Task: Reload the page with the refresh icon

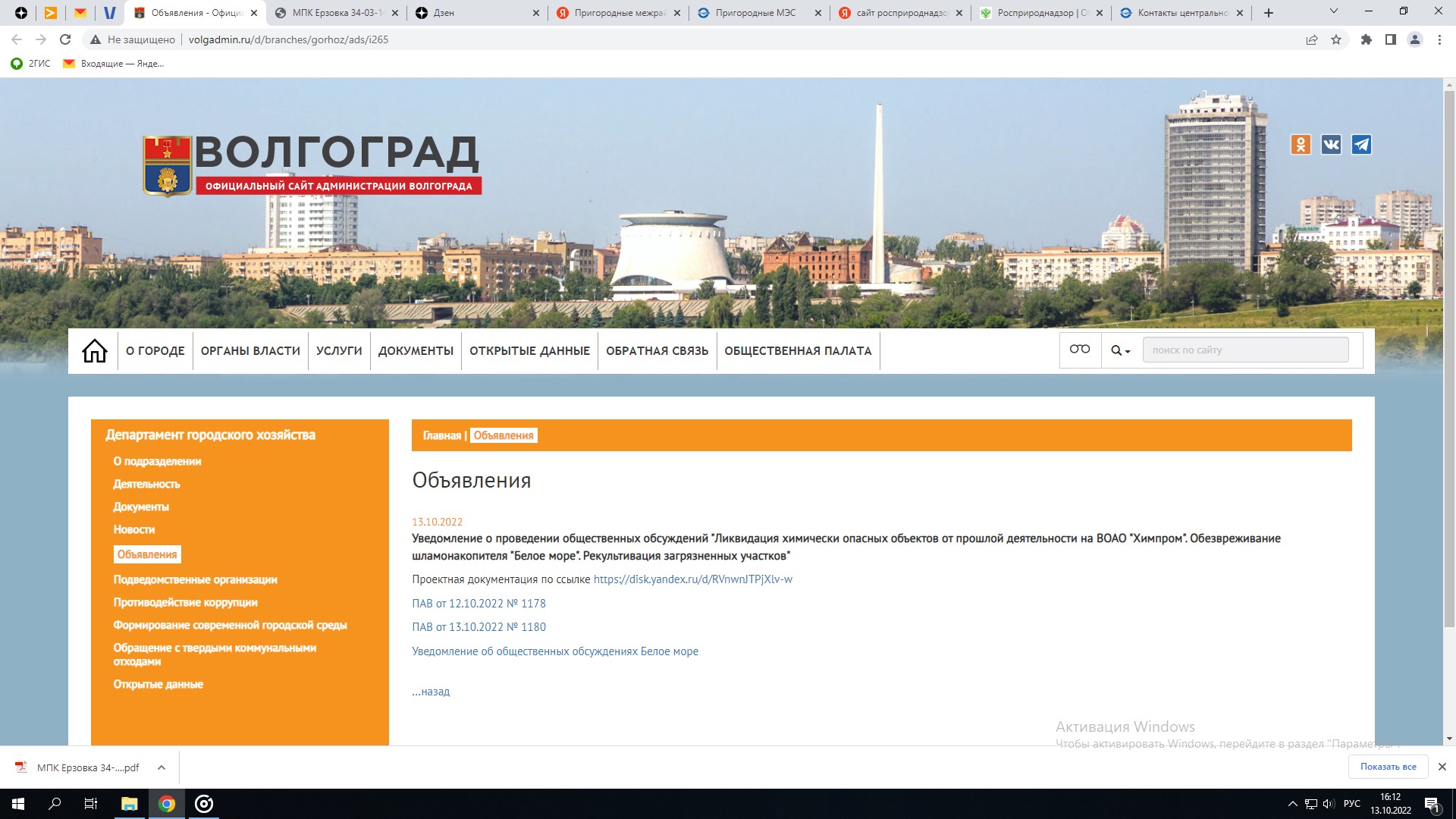Action: (65, 39)
